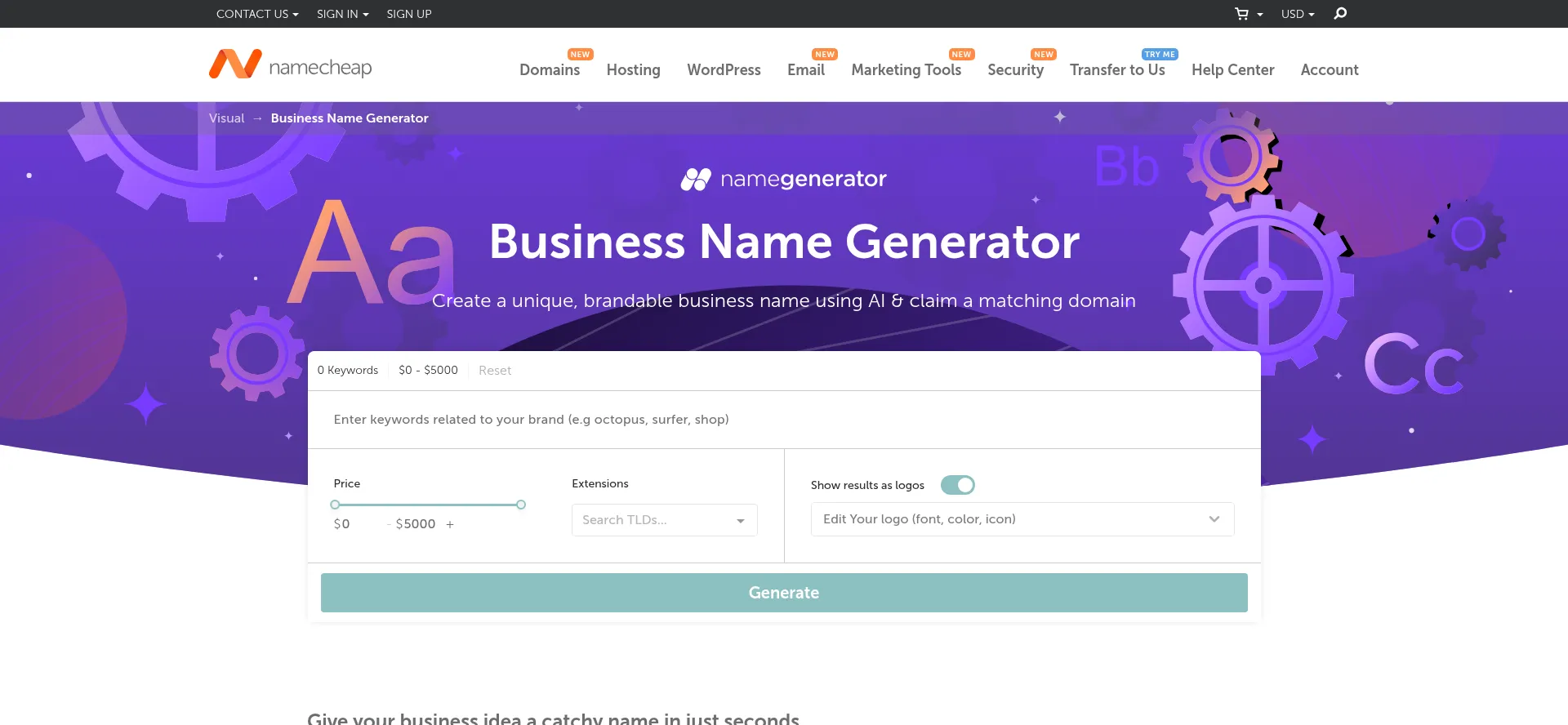Viewport: 1568px width, 725px height.
Task: Open the WordPress menu
Action: (724, 70)
